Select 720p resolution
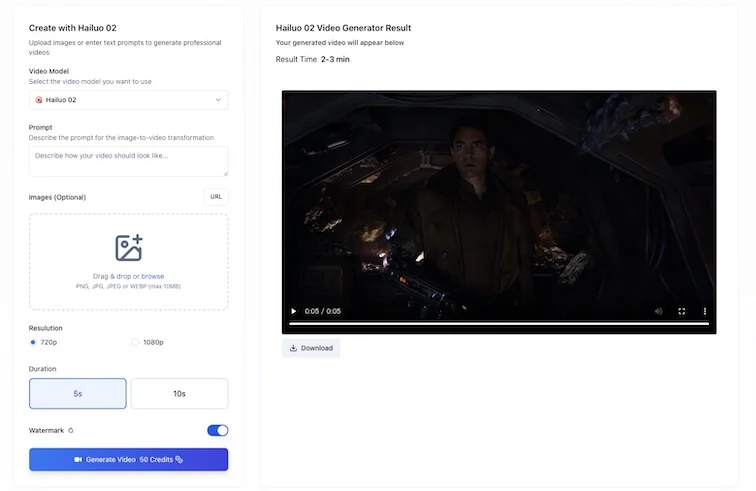756x491 pixels. pos(34,342)
